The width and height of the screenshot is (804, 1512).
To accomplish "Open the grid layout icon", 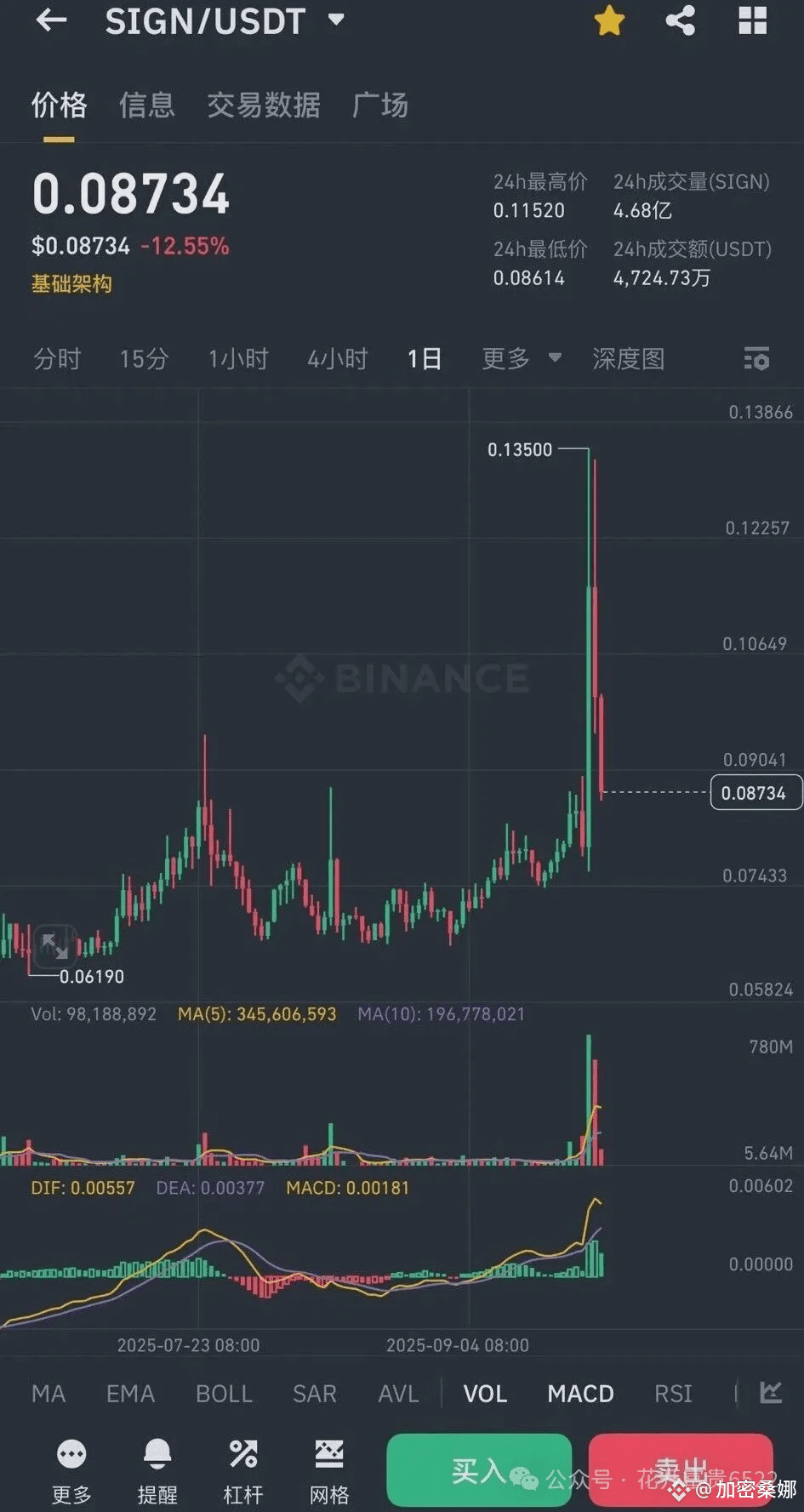I will click(753, 20).
